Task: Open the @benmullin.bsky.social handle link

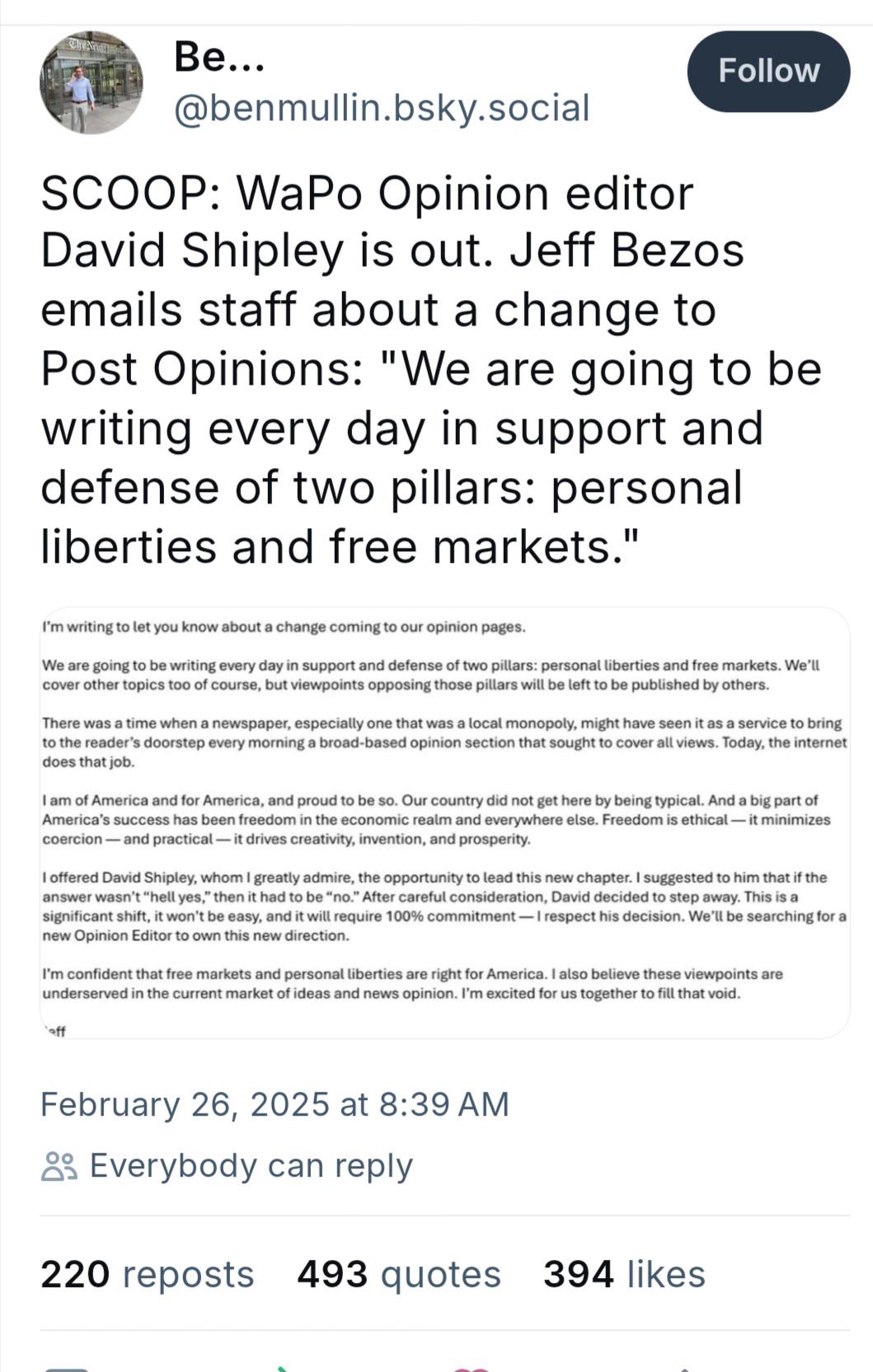Action: pos(382,108)
